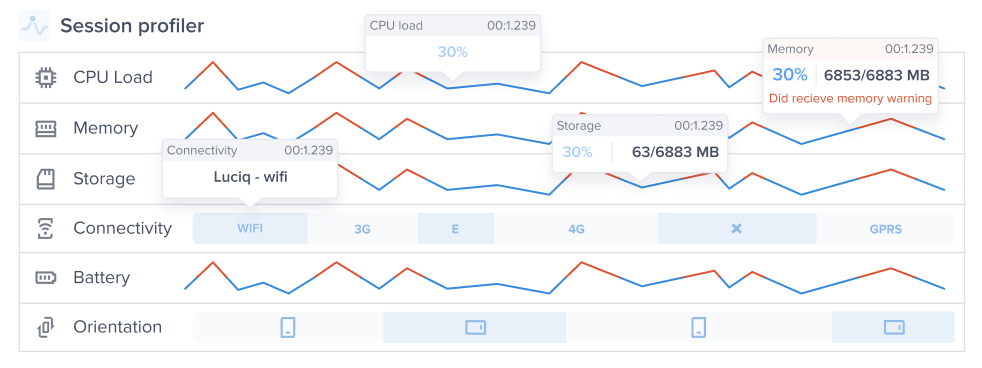Select the CPU Load chip icon
982x368 pixels.
coord(46,78)
